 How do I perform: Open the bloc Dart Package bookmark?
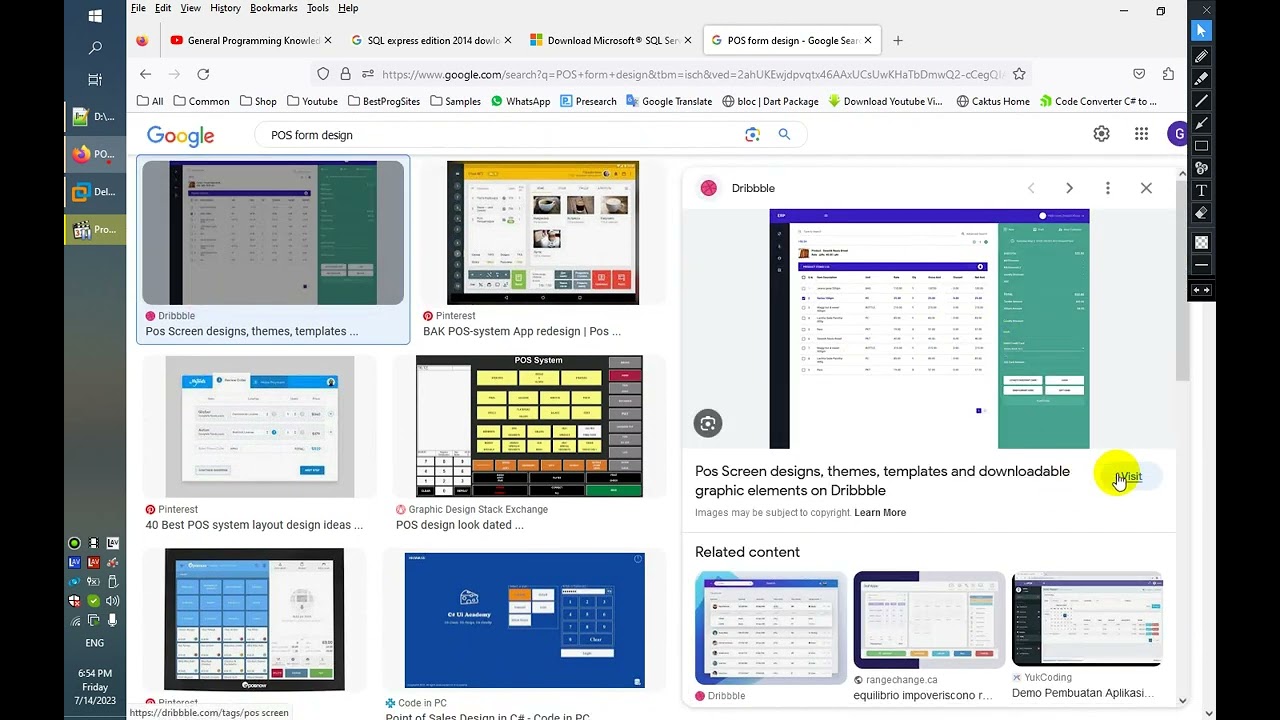[x=769, y=101]
